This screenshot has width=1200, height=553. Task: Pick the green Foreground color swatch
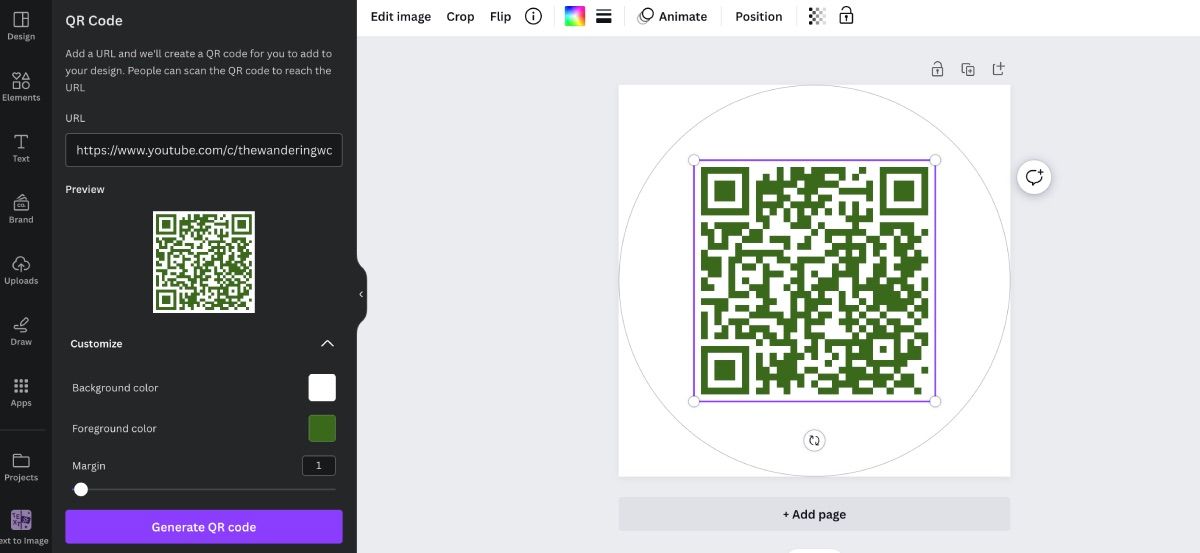322,429
